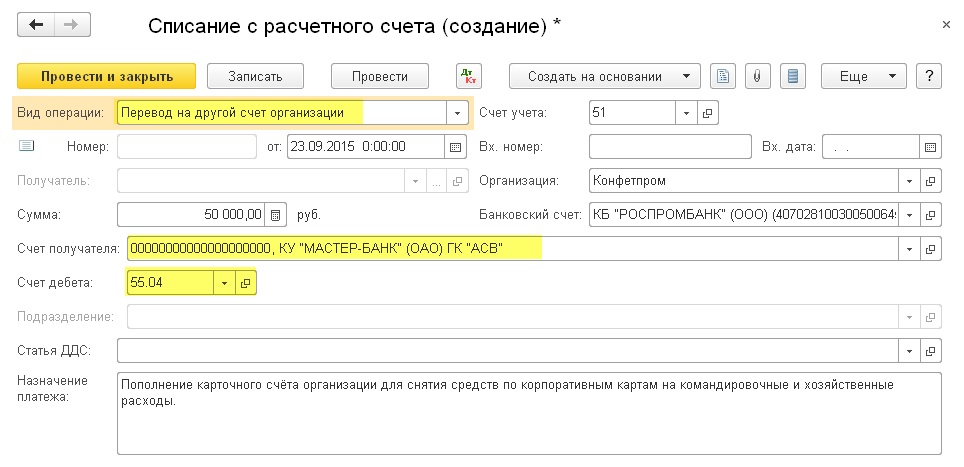
Task: Open calendar picker for Вх. дата
Action: [x=930, y=147]
